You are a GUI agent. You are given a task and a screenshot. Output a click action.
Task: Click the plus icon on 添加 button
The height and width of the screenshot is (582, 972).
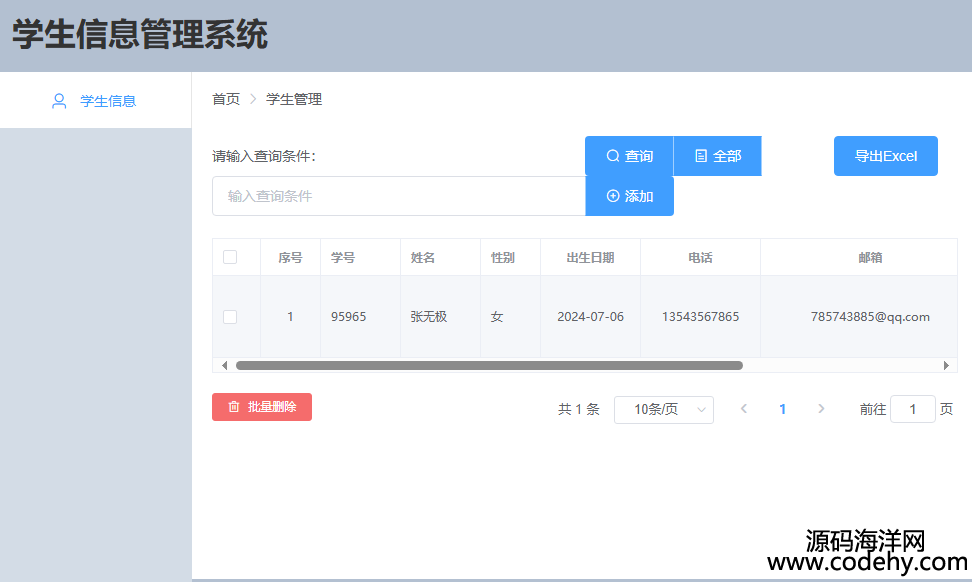pyautogui.click(x=612, y=196)
